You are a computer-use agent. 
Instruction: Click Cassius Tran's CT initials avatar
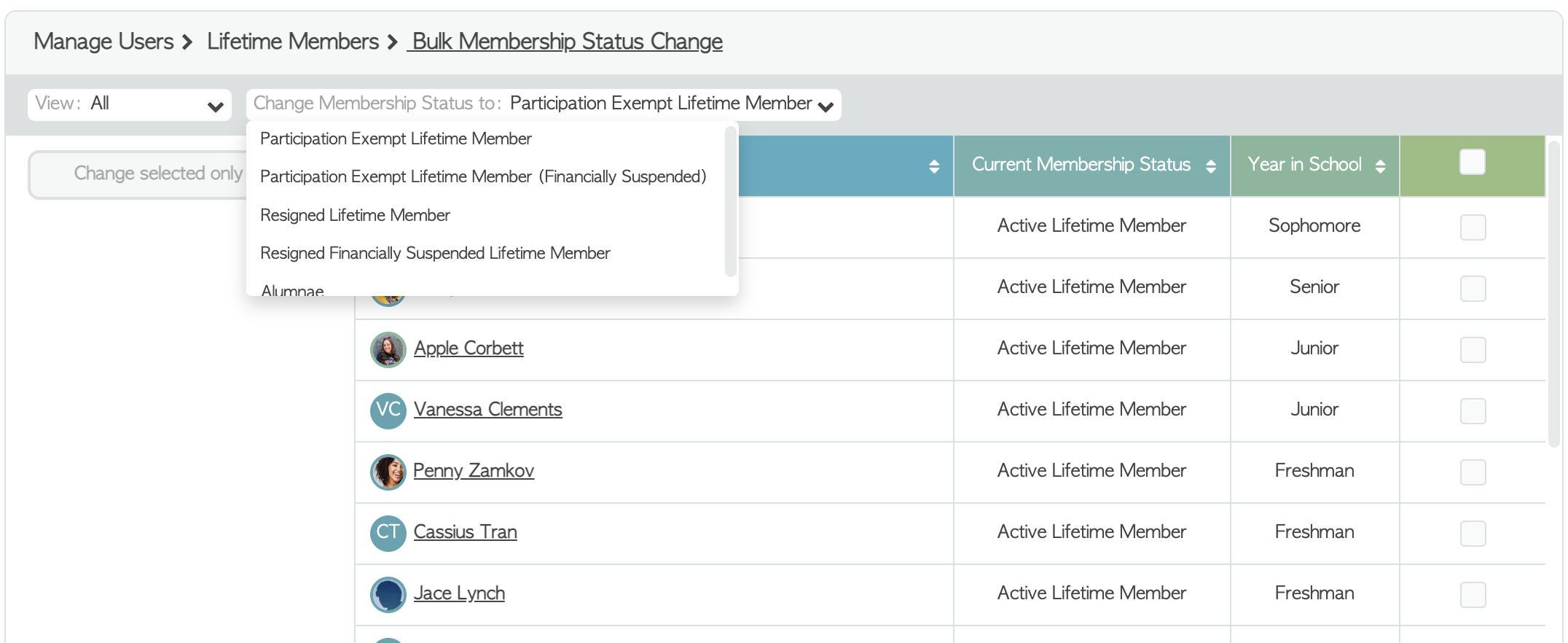[x=388, y=533]
